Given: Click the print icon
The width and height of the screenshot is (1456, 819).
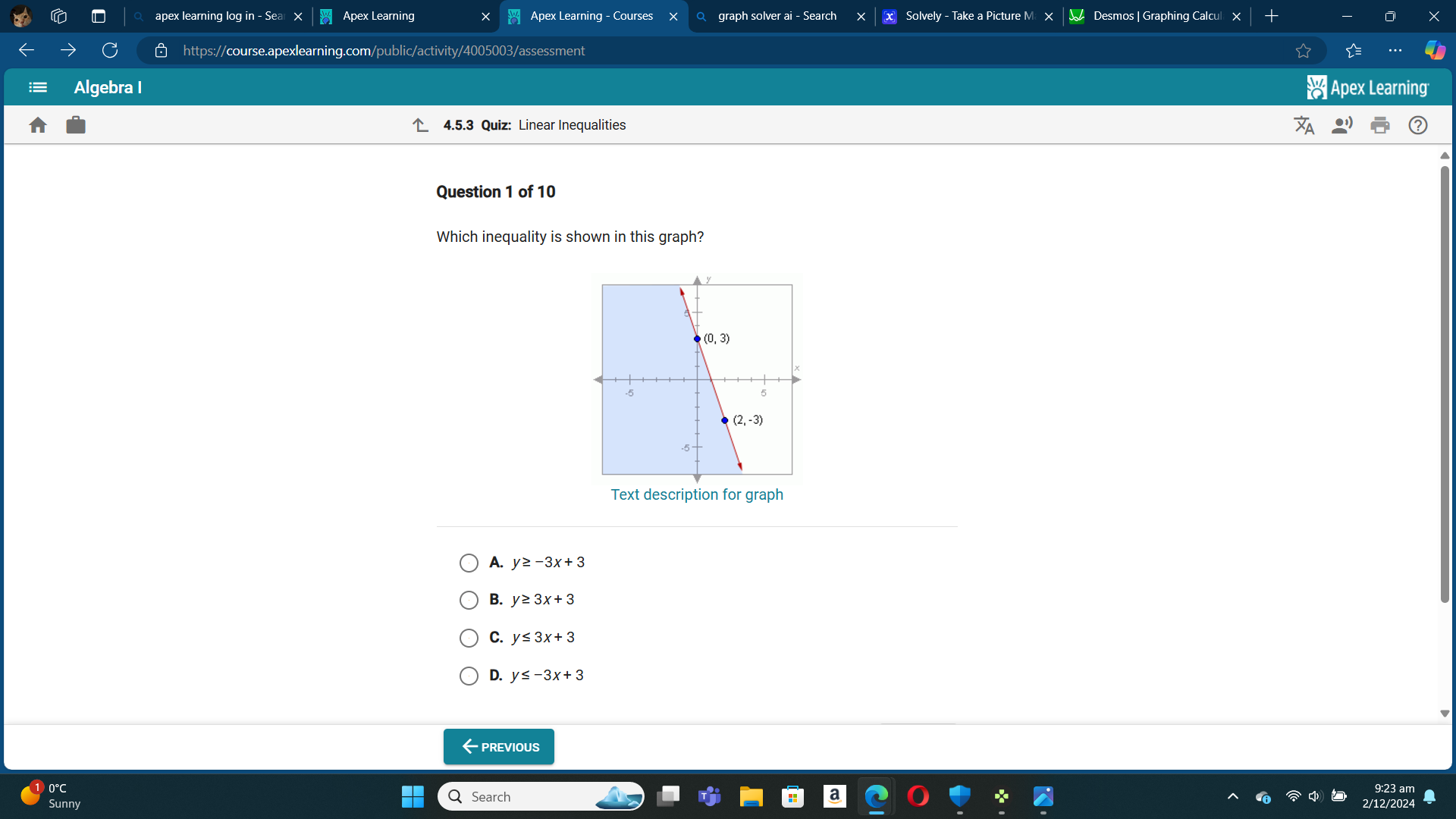Looking at the screenshot, I should 1380,125.
